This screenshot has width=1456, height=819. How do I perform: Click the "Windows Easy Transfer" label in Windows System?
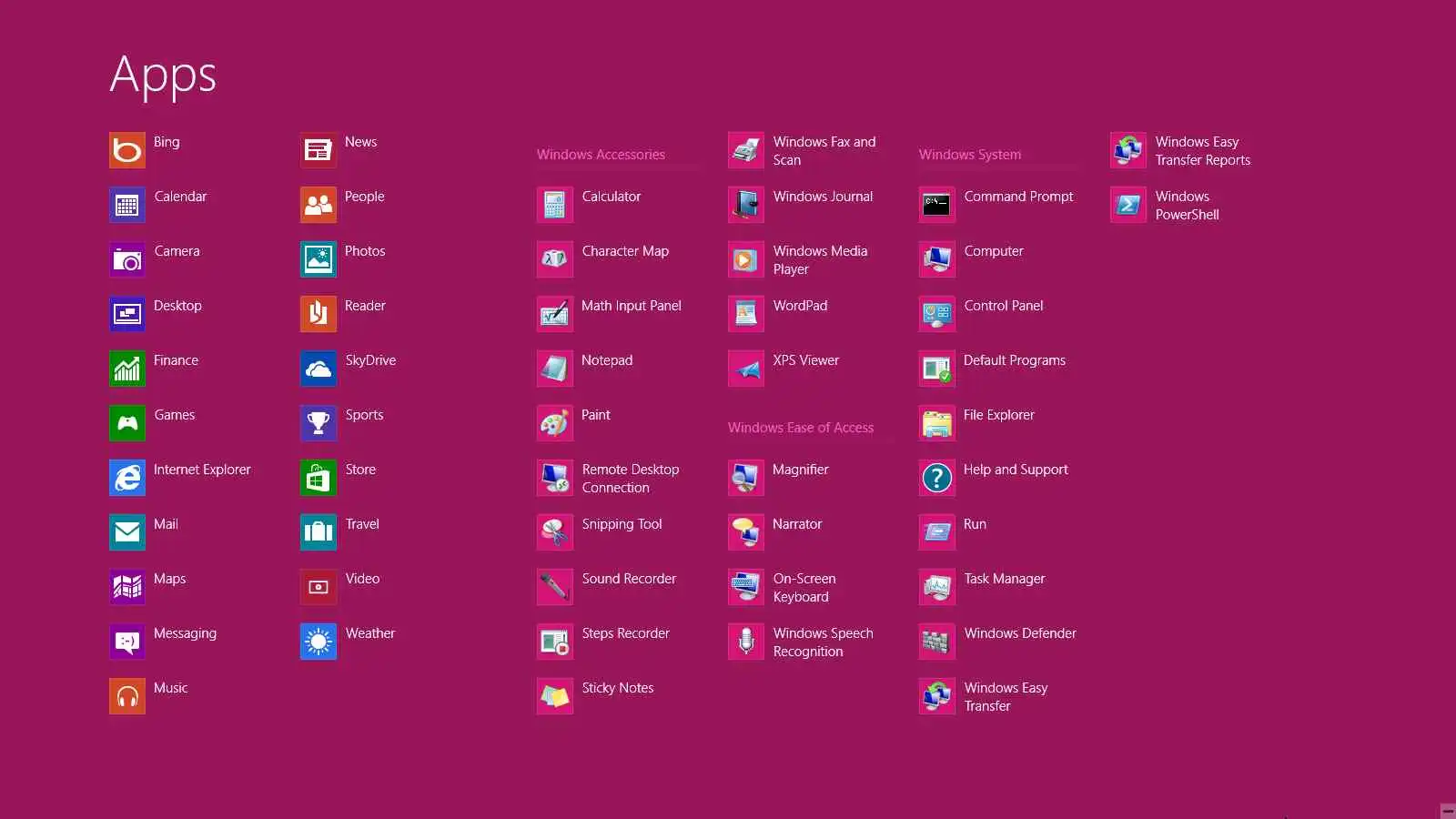click(x=1006, y=697)
